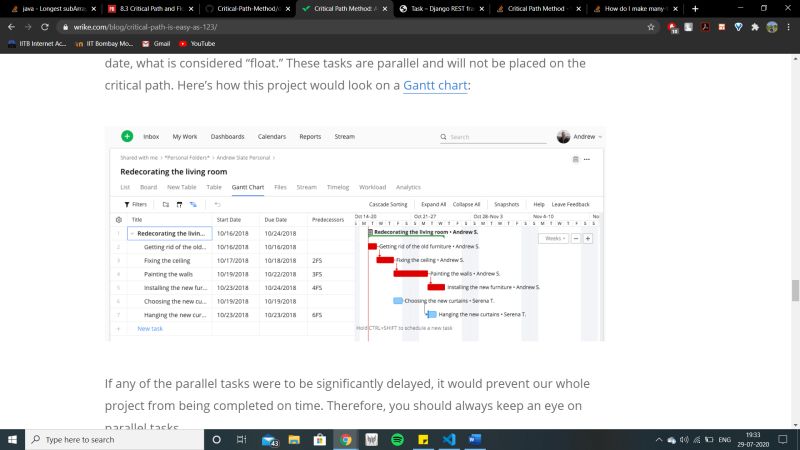This screenshot has height=450, width=800.
Task: Follow the 'Gantt chart' hyperlink
Action: click(435, 85)
